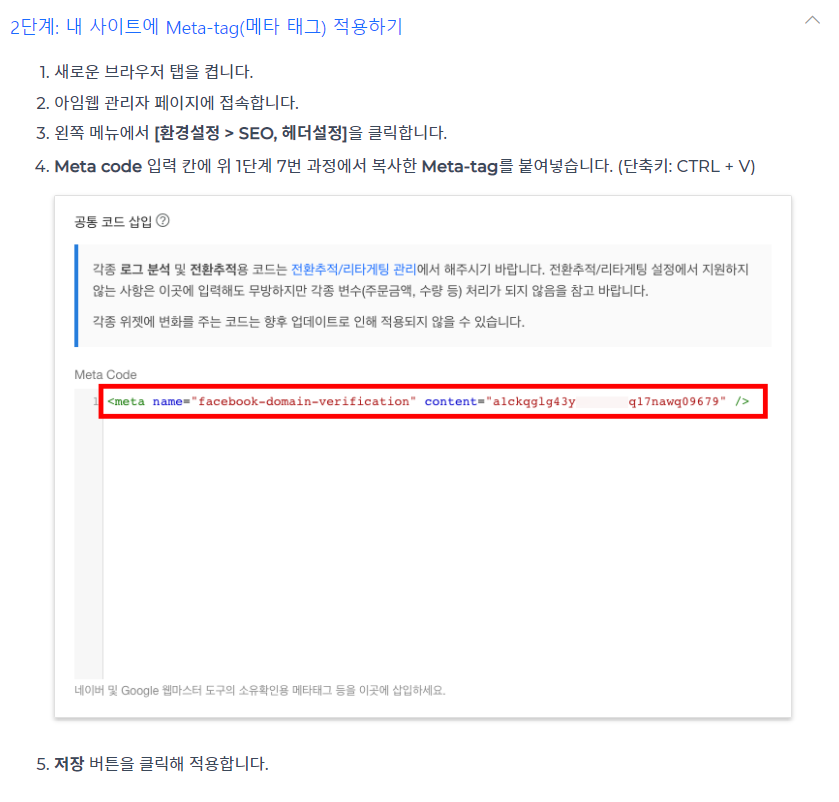The image size is (839, 802).
Task: Collapse the section using the top-right chevron
Action: (812, 21)
